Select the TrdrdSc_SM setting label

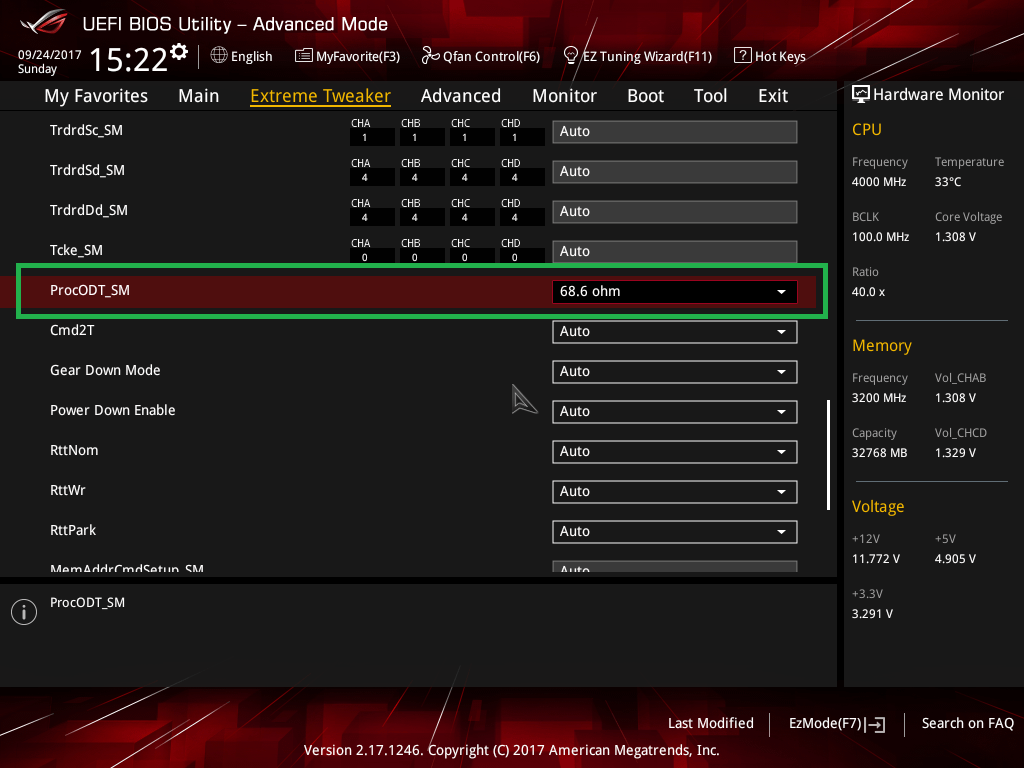86,130
